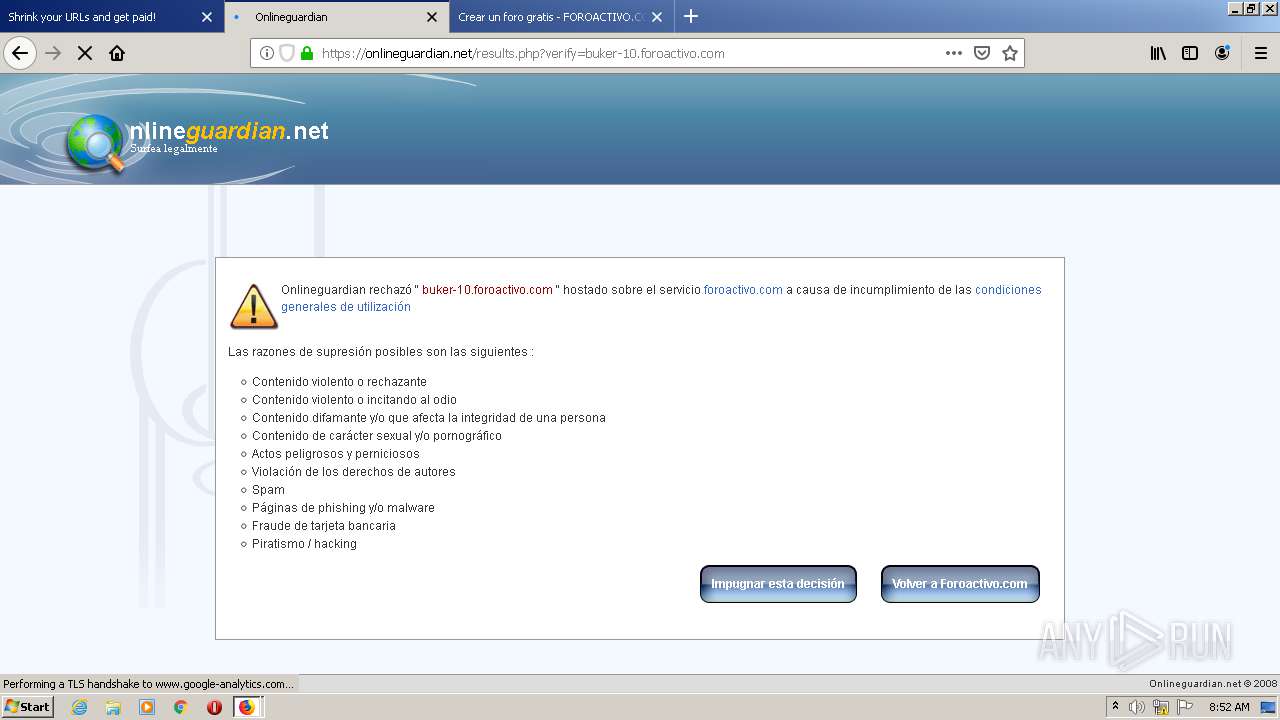This screenshot has width=1280, height=720.
Task: Open the Firefox hamburger menu
Action: click(x=1261, y=53)
